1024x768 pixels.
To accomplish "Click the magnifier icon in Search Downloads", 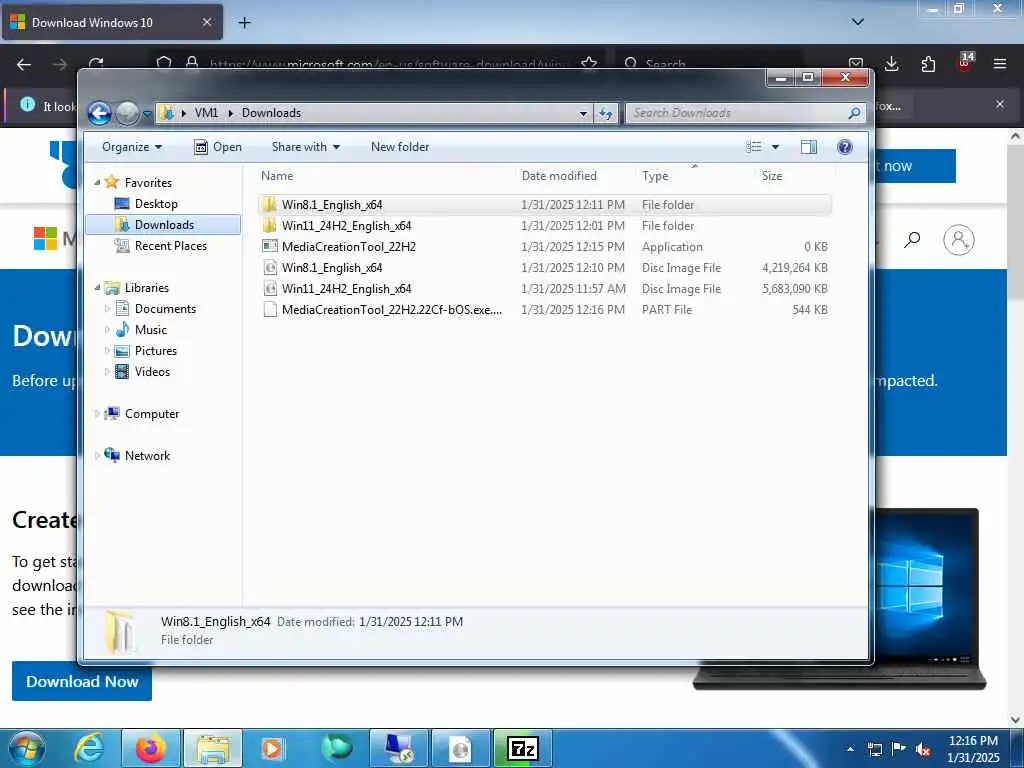I will pyautogui.click(x=854, y=113).
